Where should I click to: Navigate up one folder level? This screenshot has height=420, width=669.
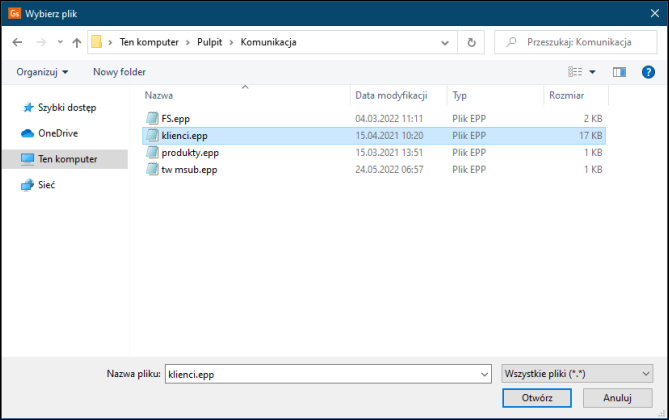click(x=76, y=43)
